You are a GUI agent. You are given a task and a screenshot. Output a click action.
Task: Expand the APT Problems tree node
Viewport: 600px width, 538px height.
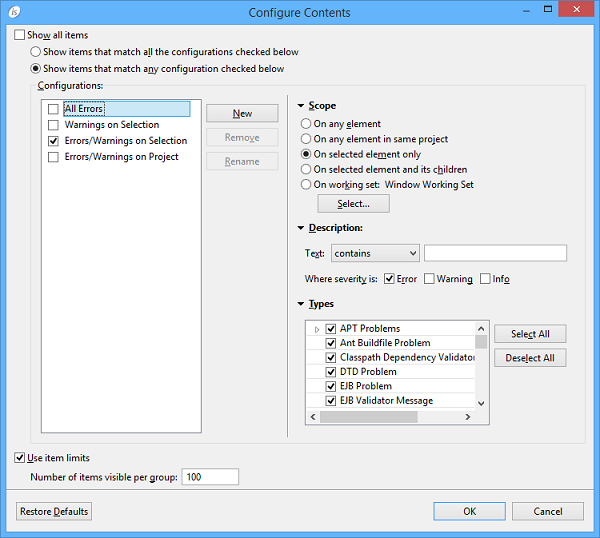click(317, 329)
